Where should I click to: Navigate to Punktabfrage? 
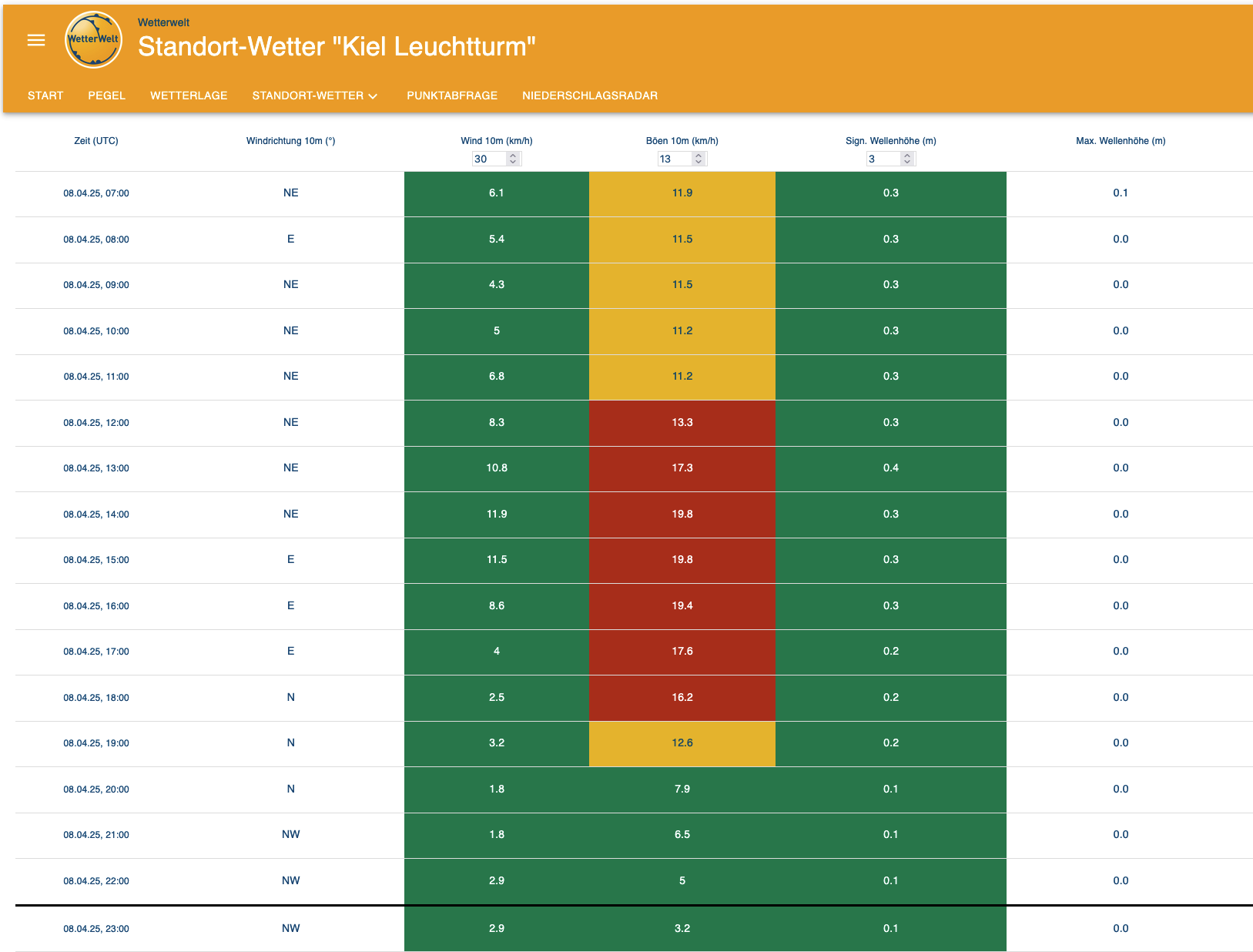pyautogui.click(x=452, y=96)
